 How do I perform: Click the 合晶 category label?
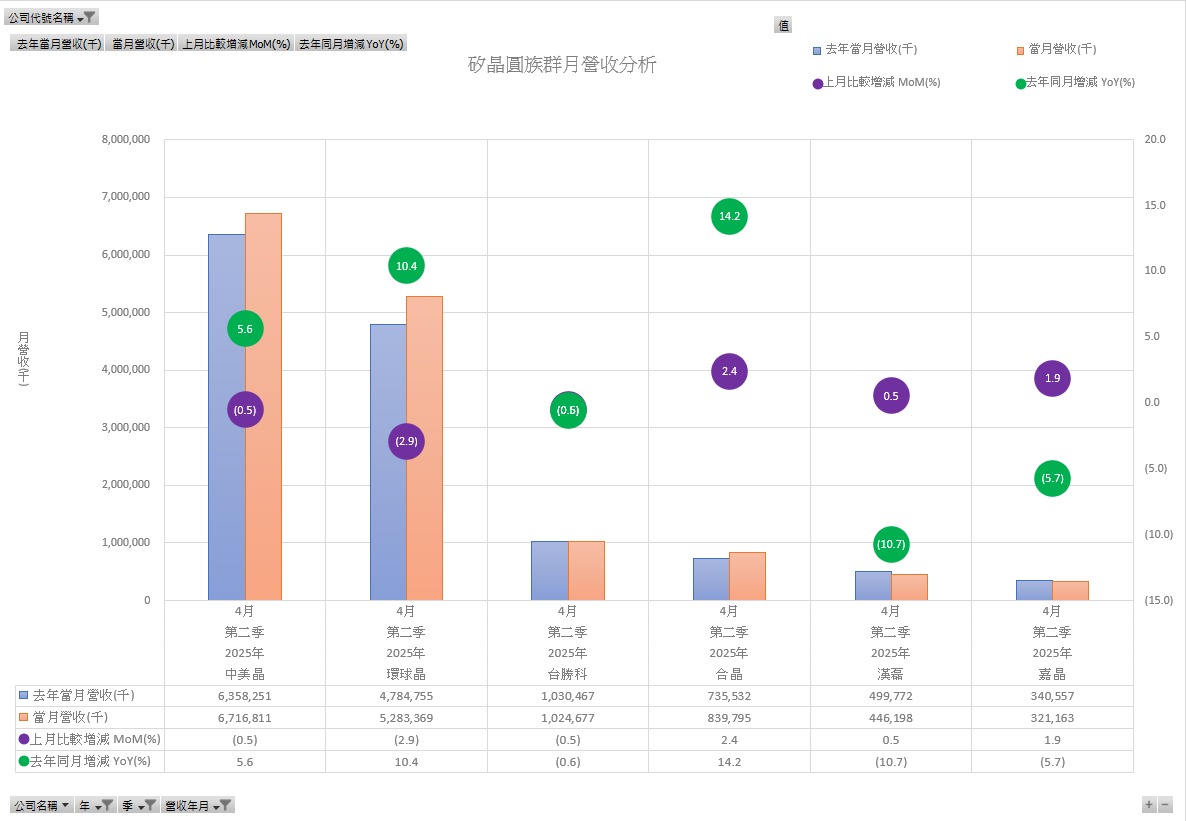pyautogui.click(x=729, y=673)
